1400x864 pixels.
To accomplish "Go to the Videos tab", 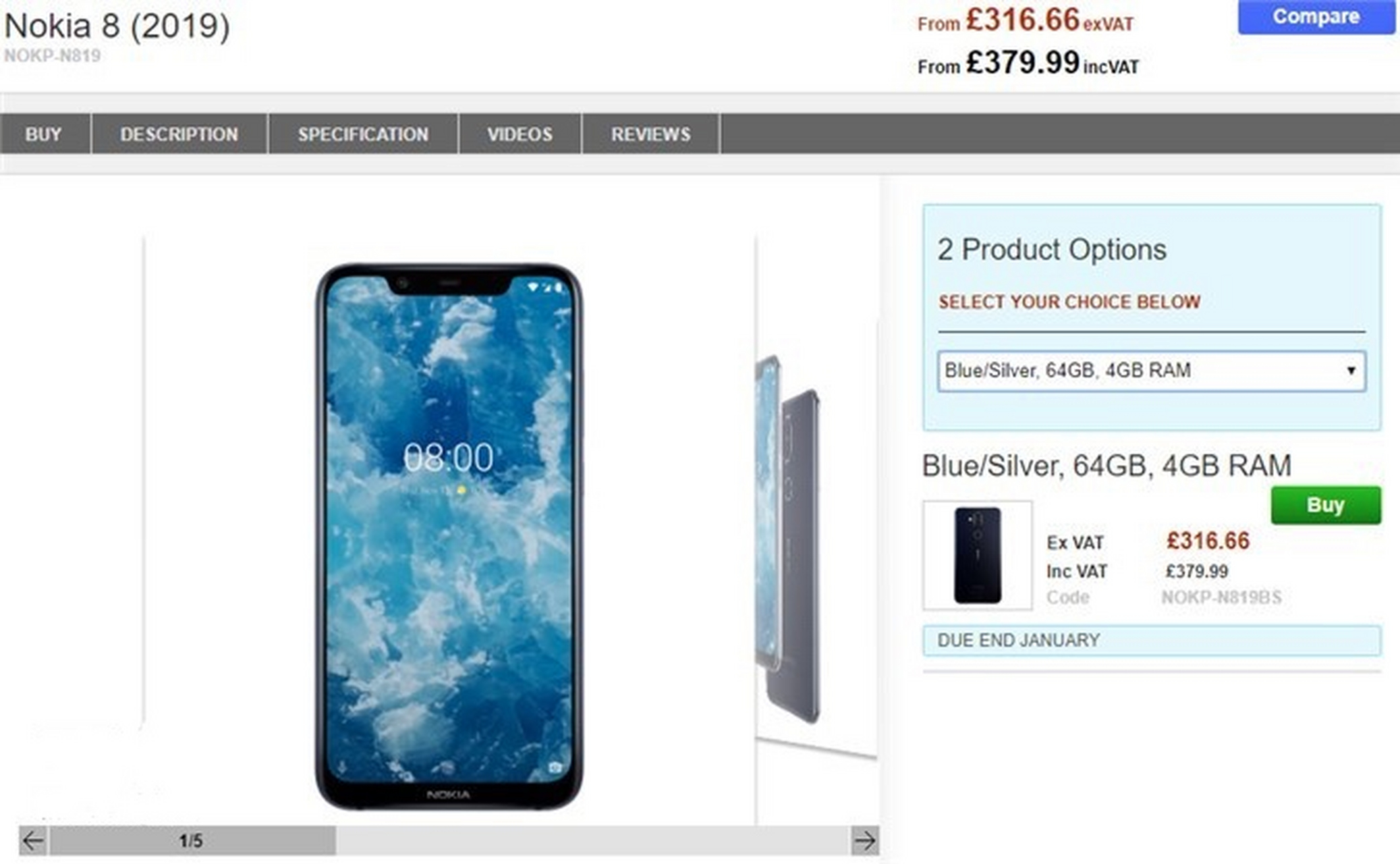I will pos(520,134).
